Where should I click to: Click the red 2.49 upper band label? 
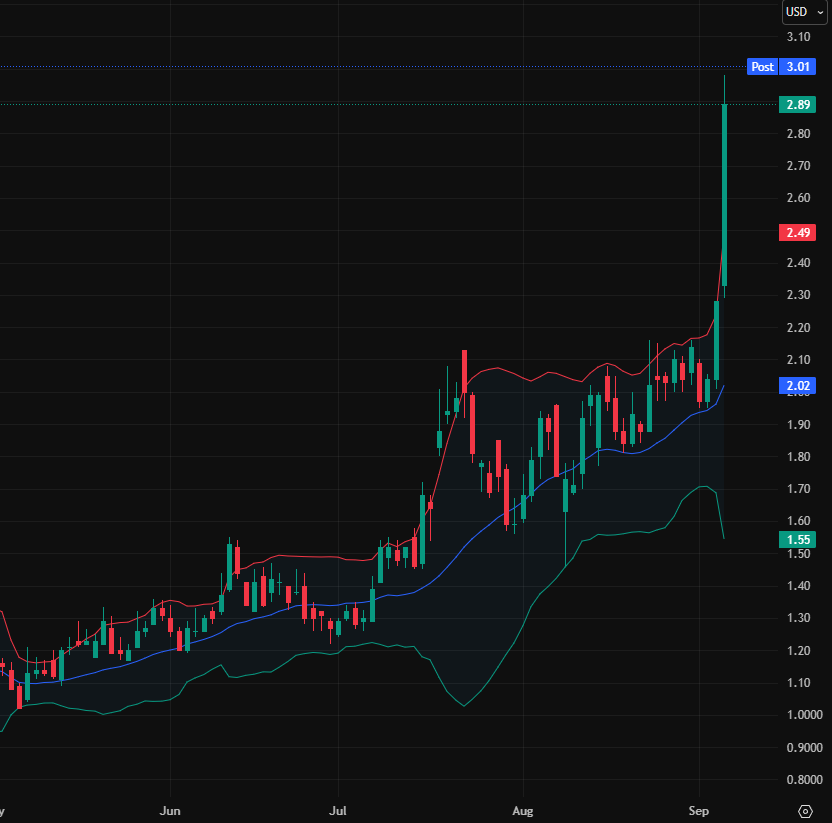tap(798, 232)
